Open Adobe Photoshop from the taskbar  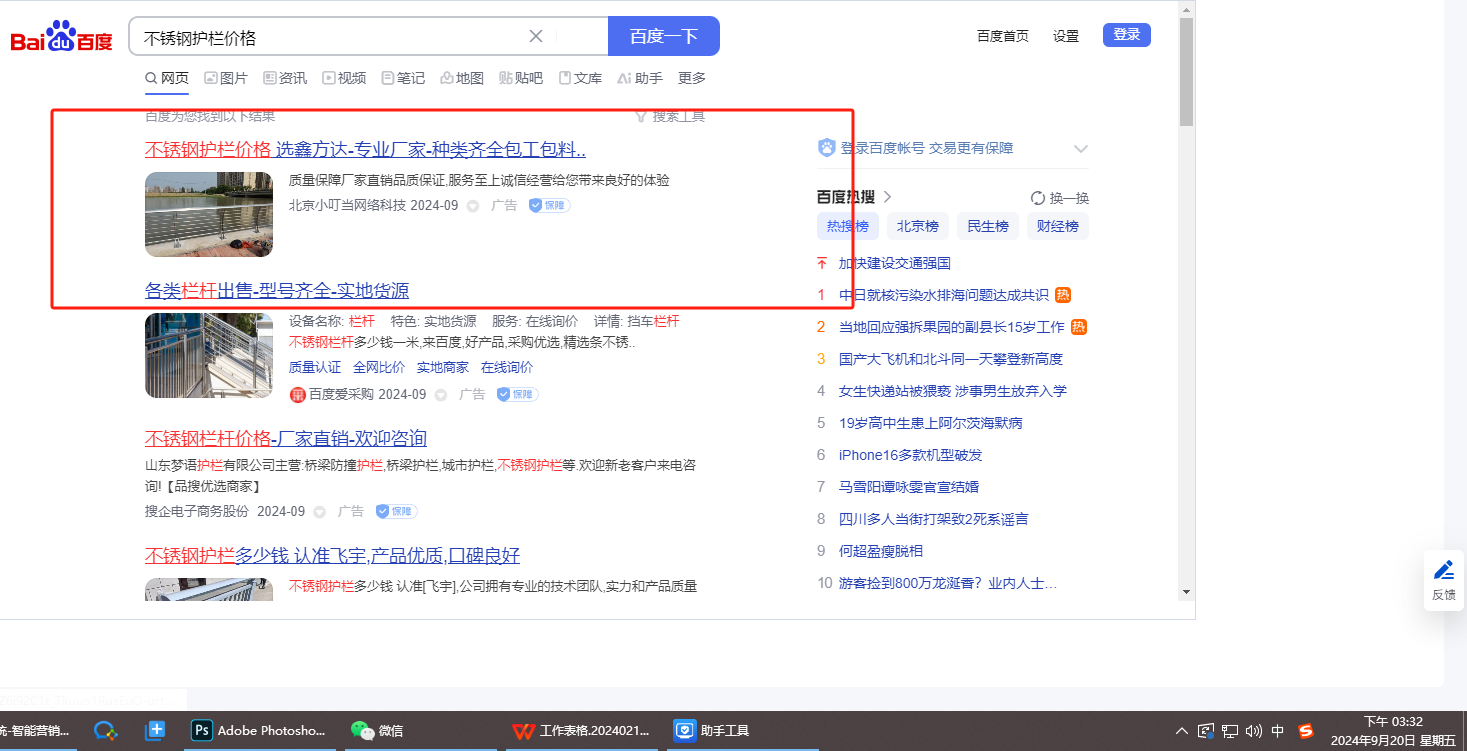(x=258, y=730)
